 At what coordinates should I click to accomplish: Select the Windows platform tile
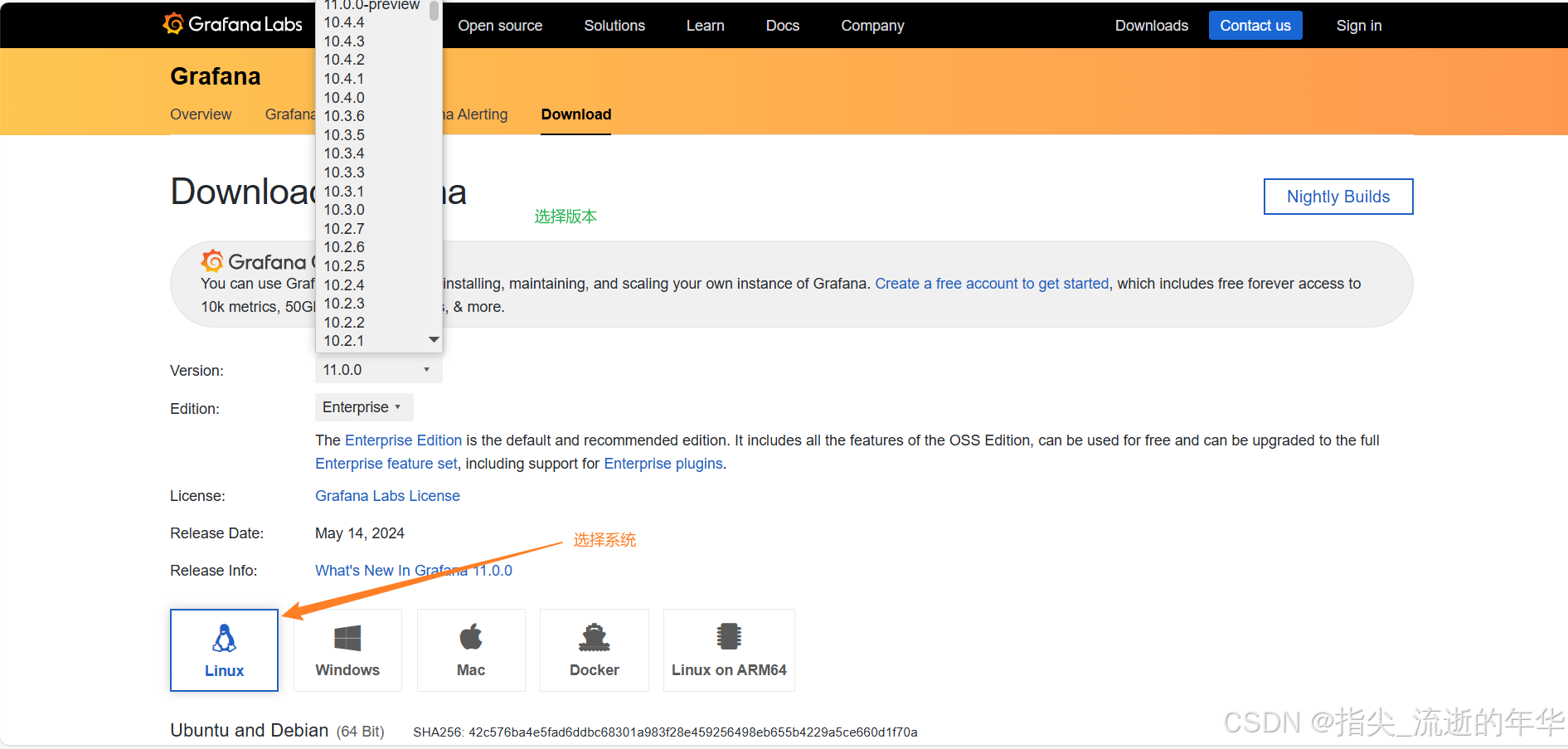[347, 650]
